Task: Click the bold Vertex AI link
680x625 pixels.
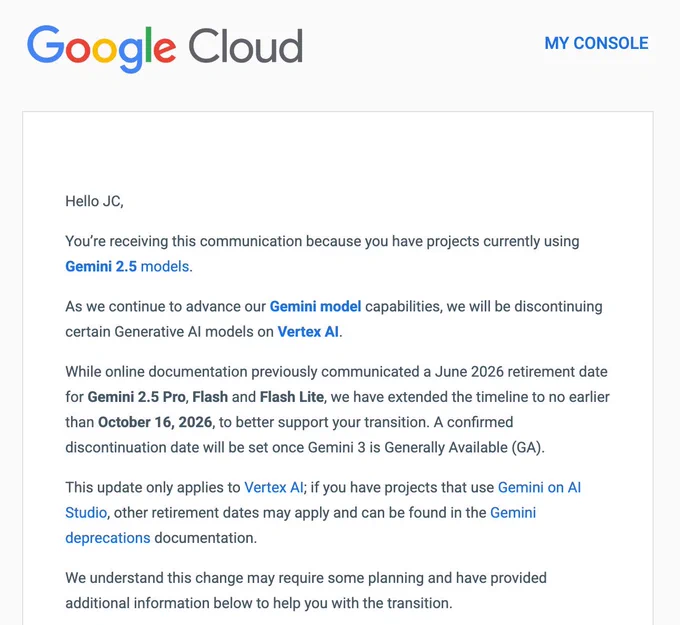Action: click(308, 332)
